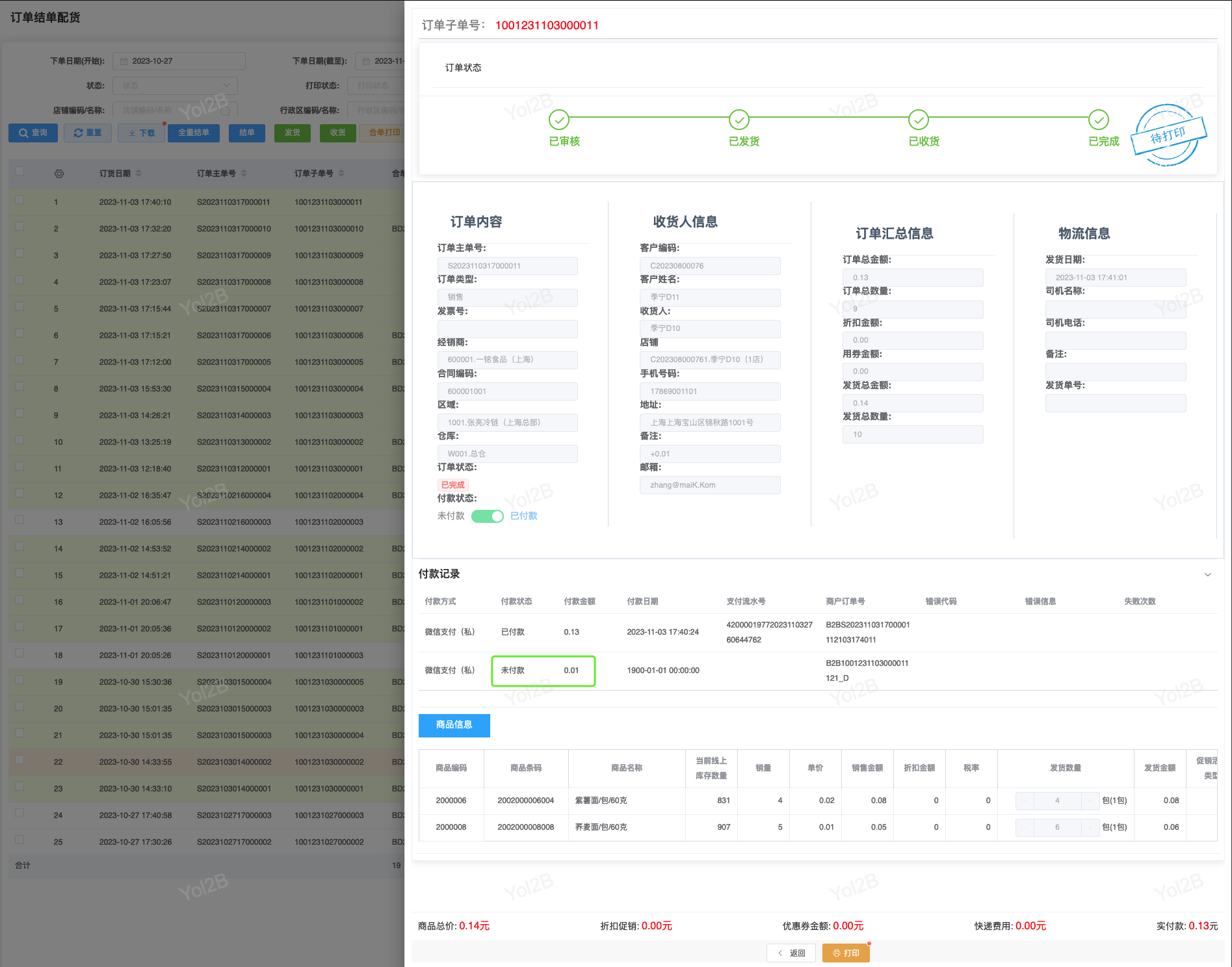Collapse the 付款记录 section chevron
1232x967 pixels.
[1208, 574]
